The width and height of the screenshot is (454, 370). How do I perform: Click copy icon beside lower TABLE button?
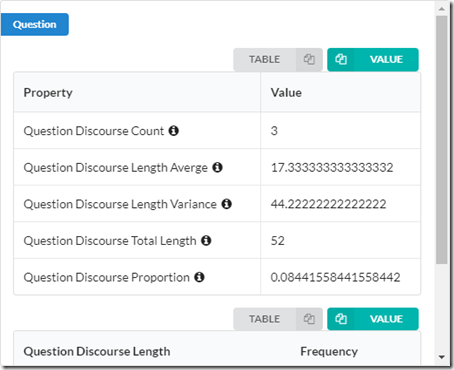[309, 319]
